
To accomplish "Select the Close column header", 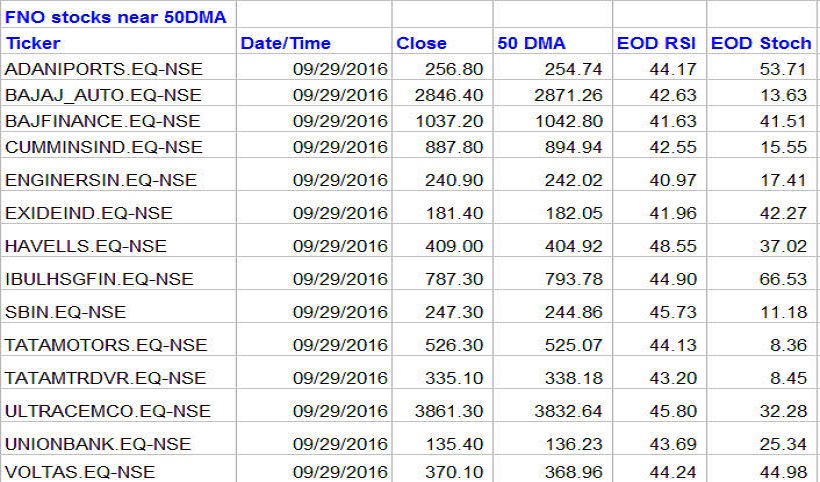I will point(421,43).
